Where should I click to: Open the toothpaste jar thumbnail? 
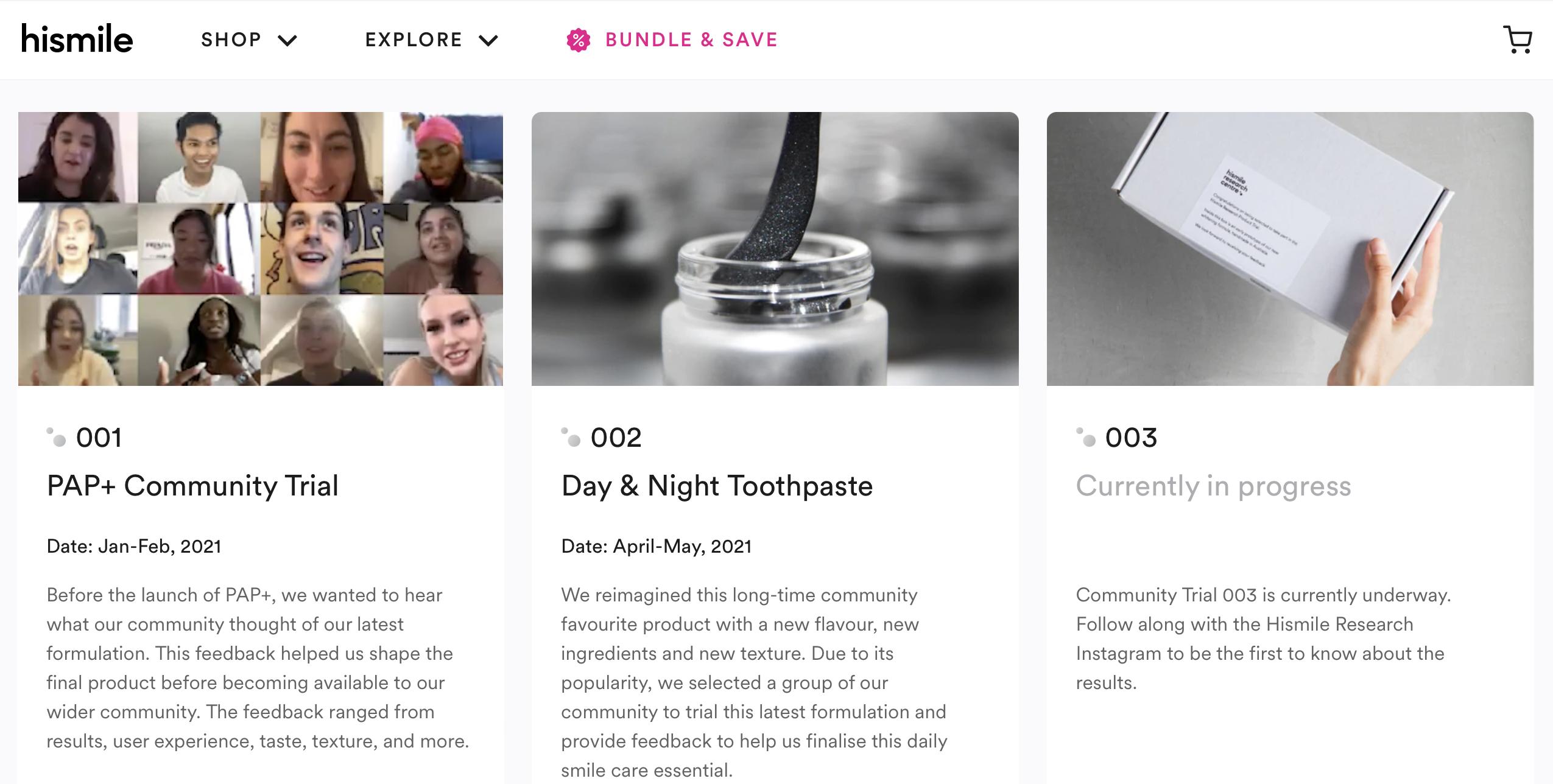775,248
